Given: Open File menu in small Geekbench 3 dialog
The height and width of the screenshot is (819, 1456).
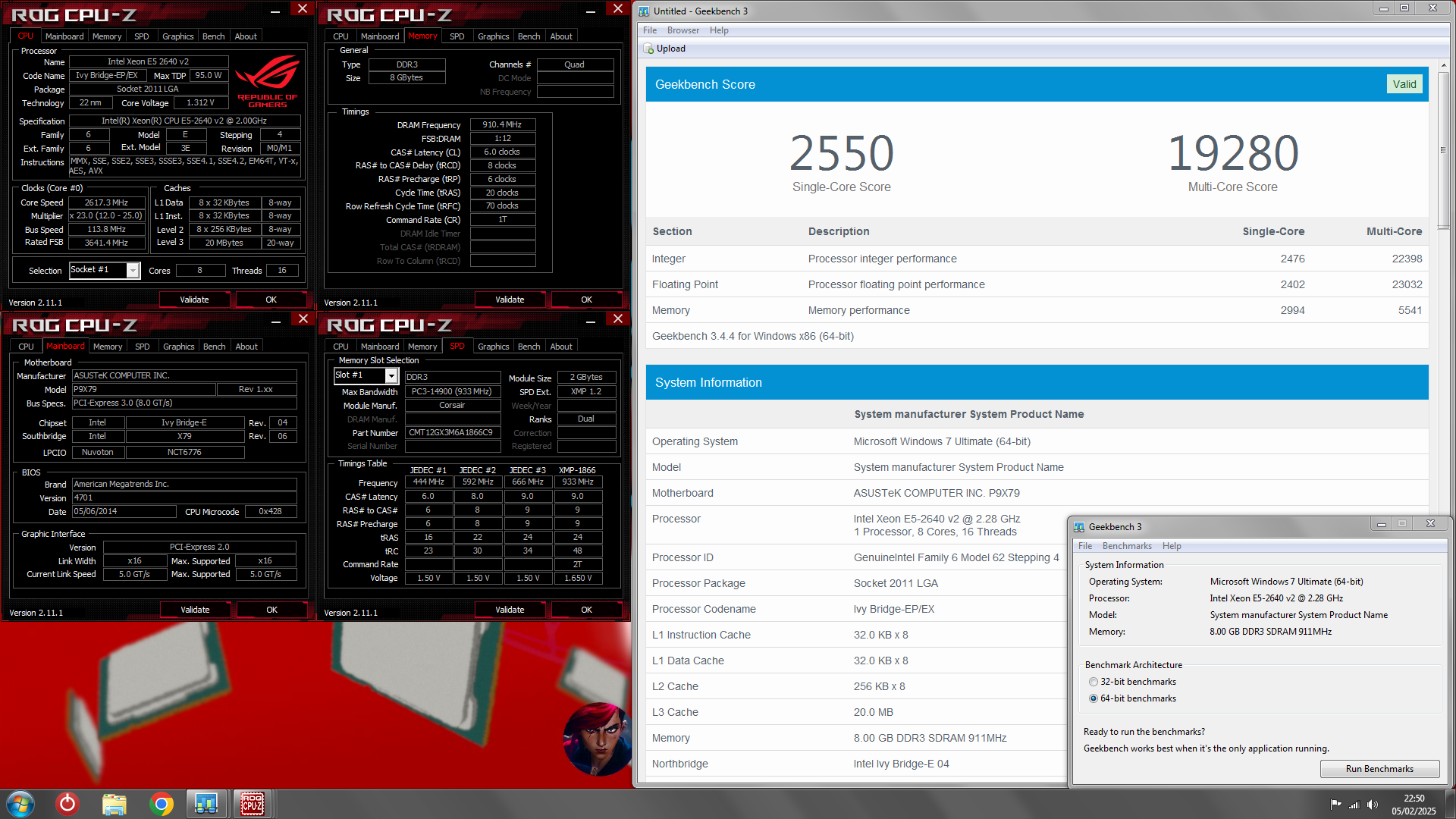Looking at the screenshot, I should click(x=1085, y=546).
